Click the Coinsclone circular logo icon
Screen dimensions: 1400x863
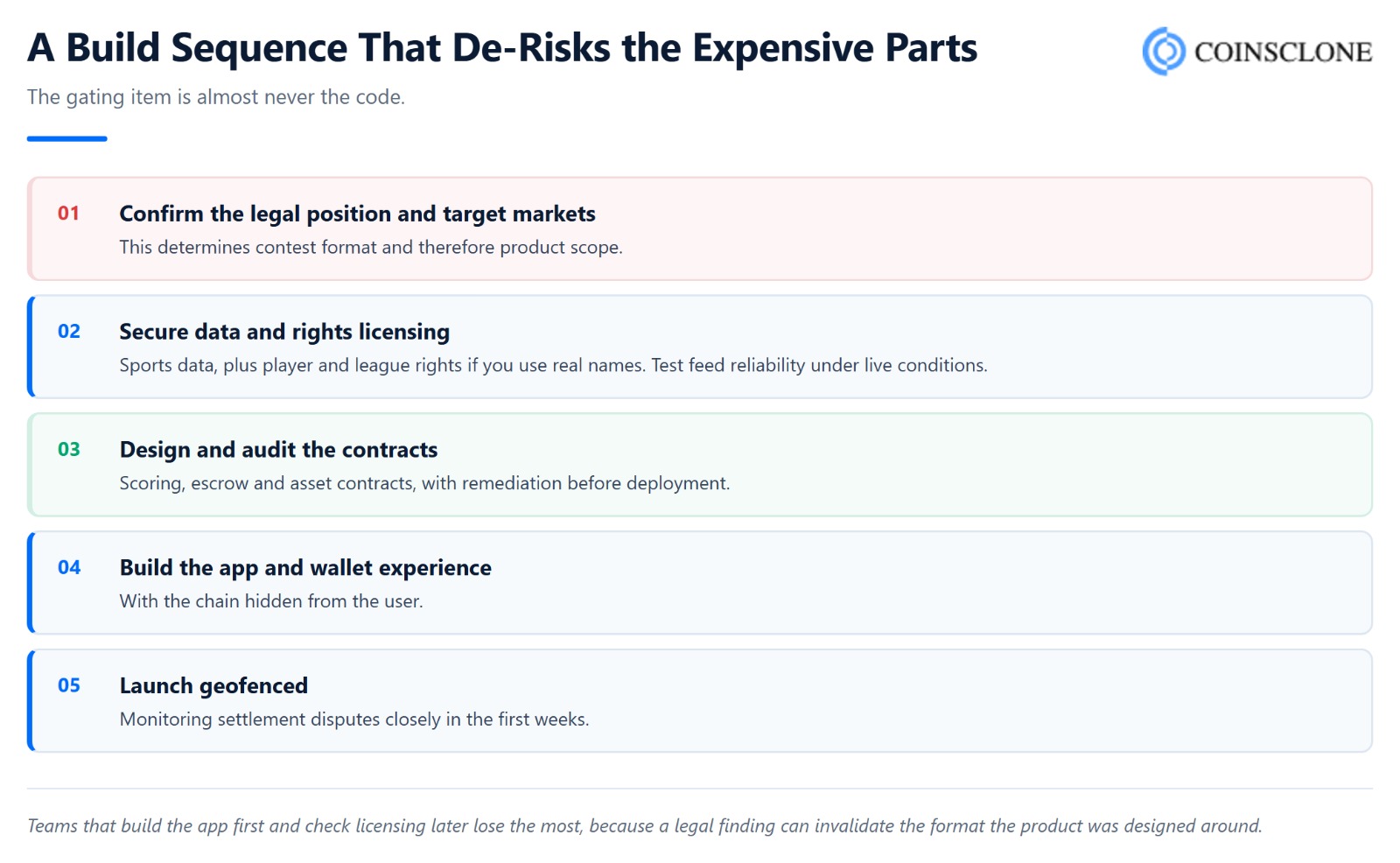click(1164, 51)
